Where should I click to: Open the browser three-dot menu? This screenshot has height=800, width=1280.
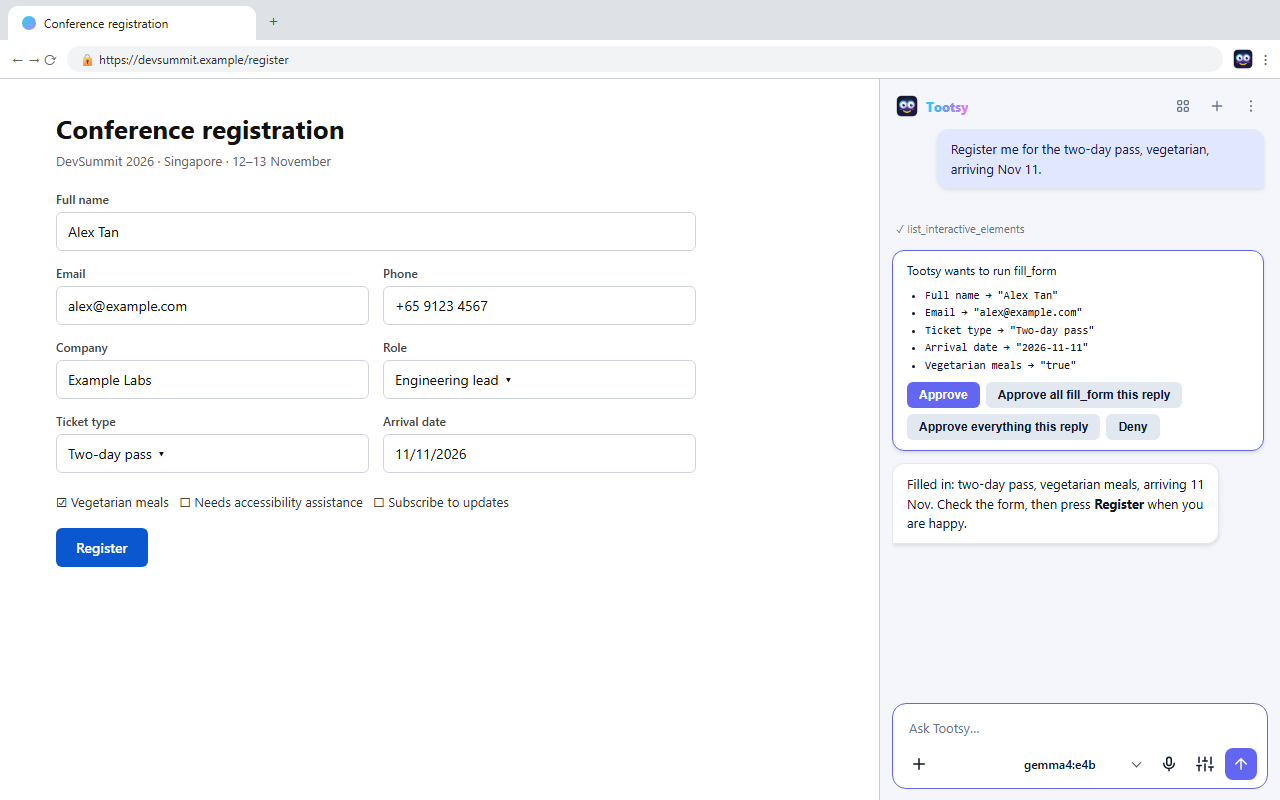pyautogui.click(x=1266, y=60)
